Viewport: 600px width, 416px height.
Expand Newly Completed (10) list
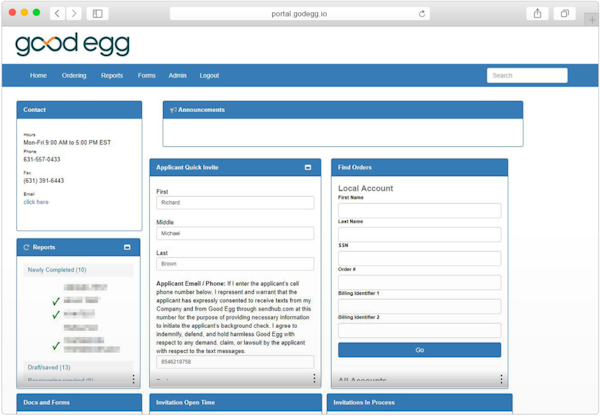[x=57, y=270]
